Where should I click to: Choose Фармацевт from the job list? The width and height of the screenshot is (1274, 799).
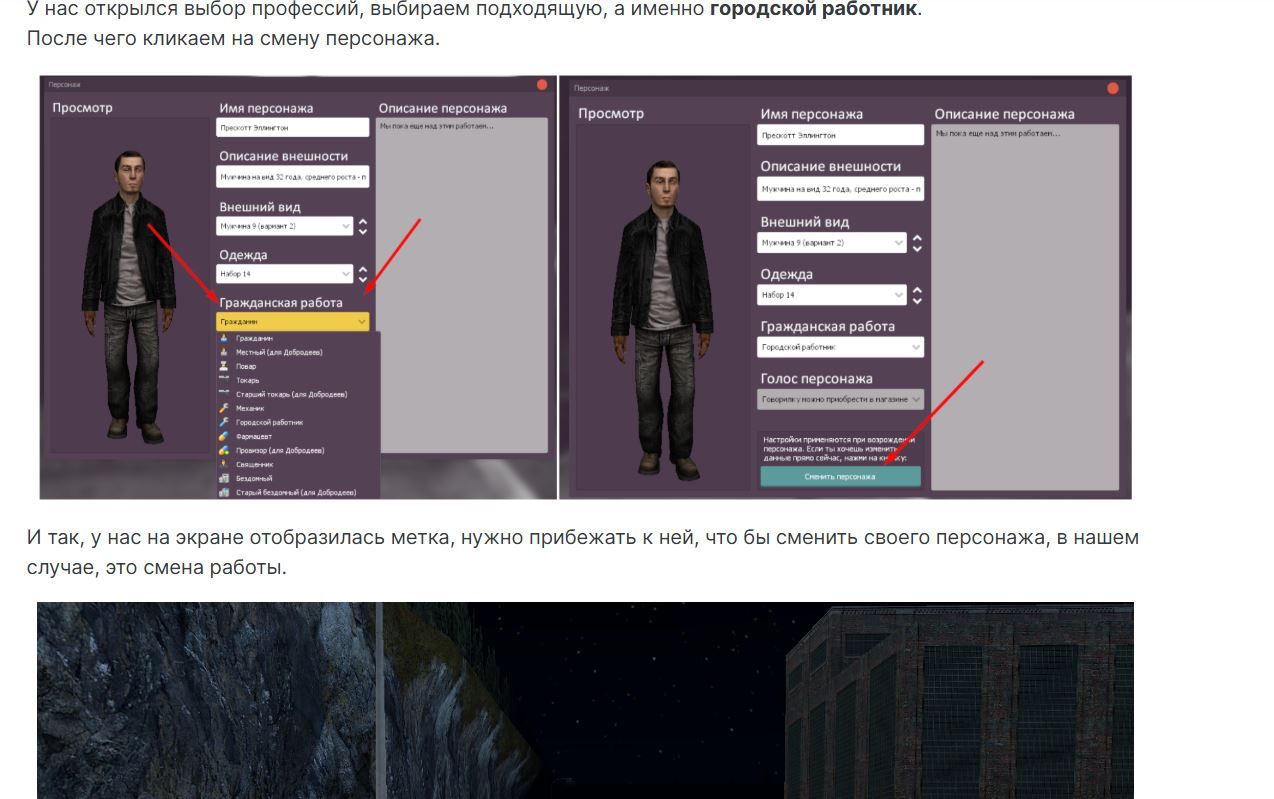pyautogui.click(x=298, y=436)
